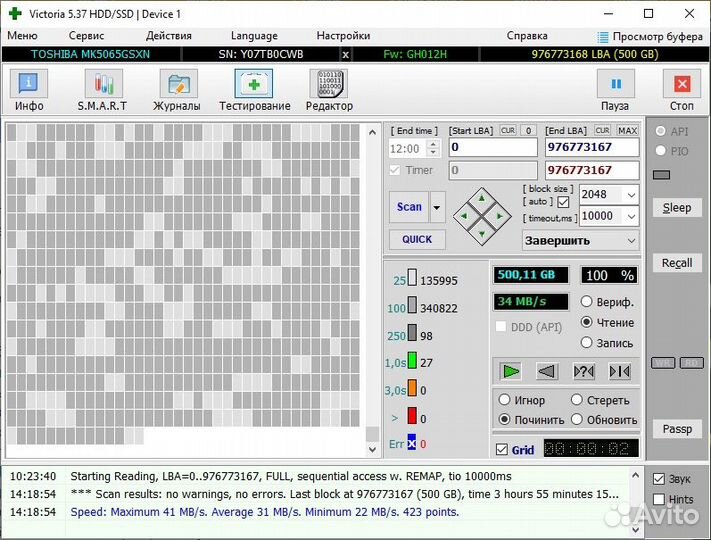Select the Обновить refresh option
711x540 pixels.
pyautogui.click(x=577, y=419)
